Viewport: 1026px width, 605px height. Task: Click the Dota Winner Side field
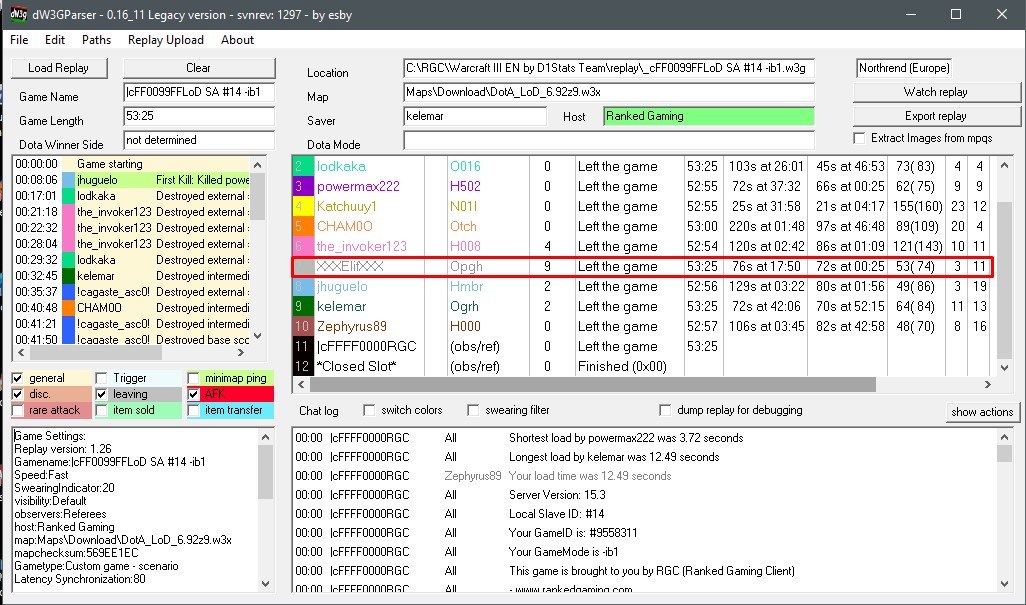coord(199,140)
